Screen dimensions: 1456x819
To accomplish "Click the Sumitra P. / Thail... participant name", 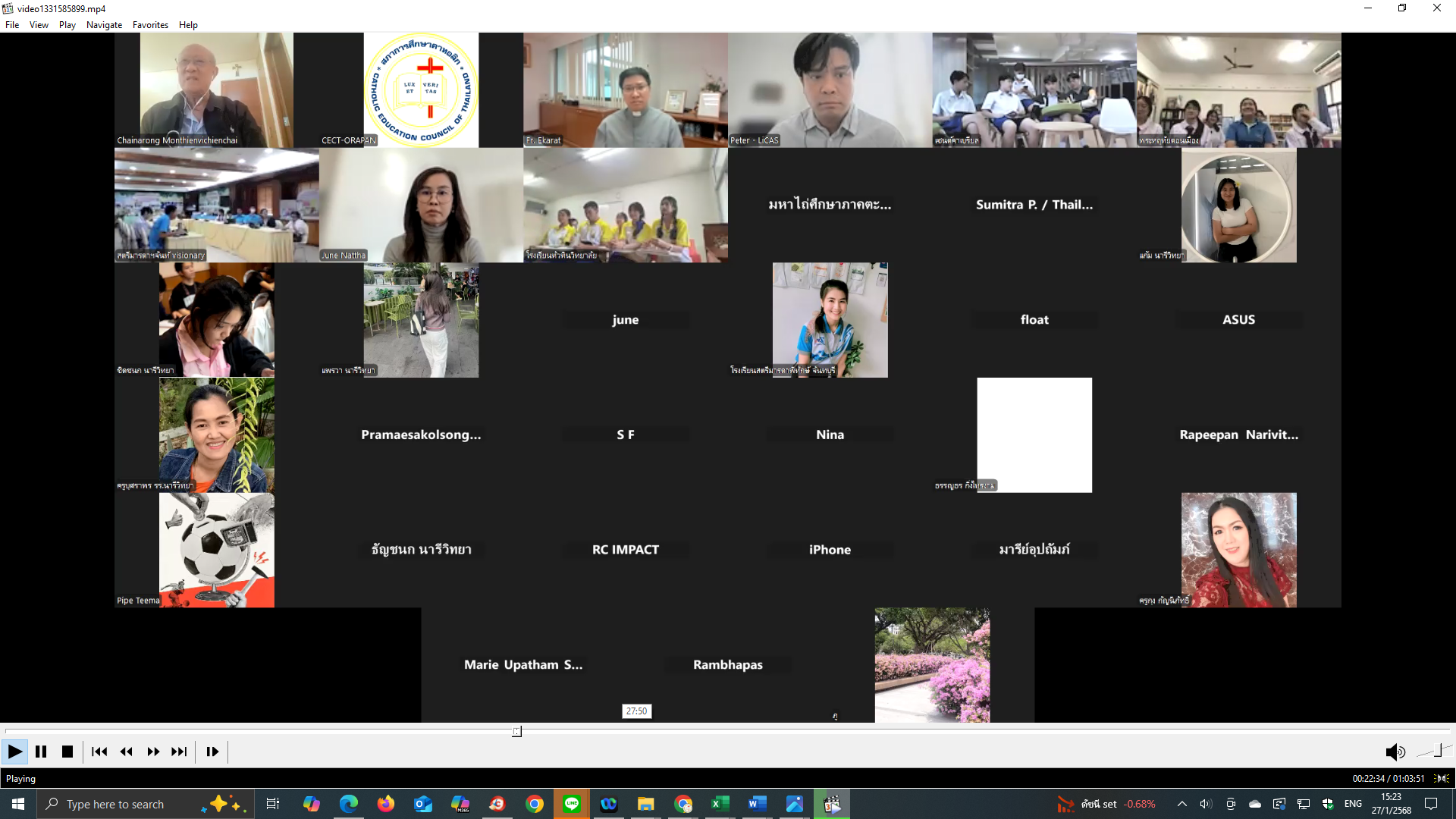I will pyautogui.click(x=1034, y=205).
